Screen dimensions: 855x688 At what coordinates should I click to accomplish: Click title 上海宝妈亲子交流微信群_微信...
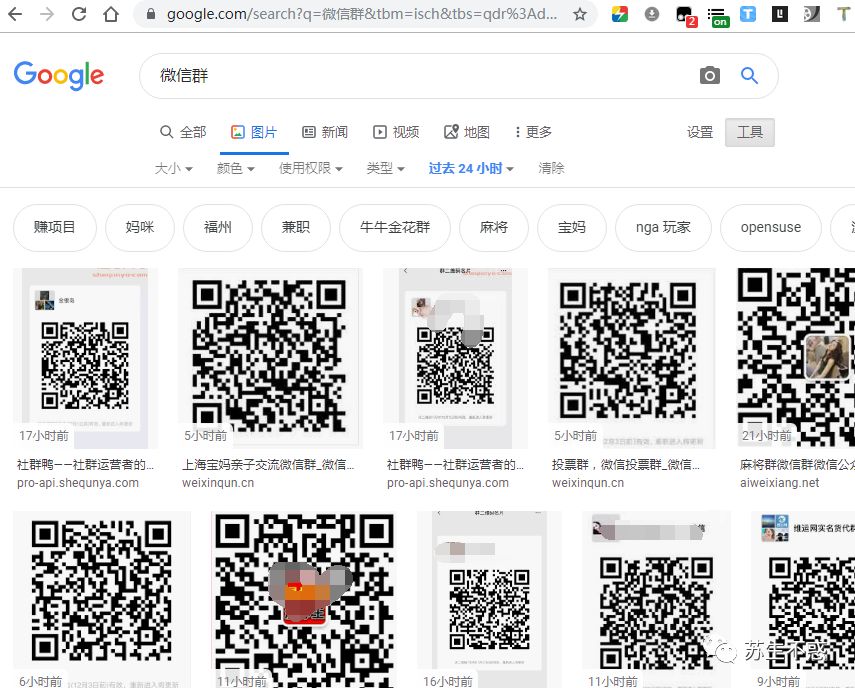268,464
